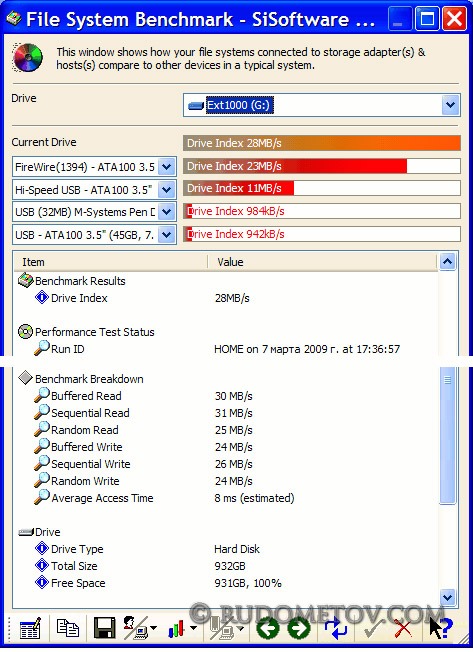The height and width of the screenshot is (652, 473).
Task: Expand the FireWire(1394) reference drive dropdown
Action: (x=167, y=167)
